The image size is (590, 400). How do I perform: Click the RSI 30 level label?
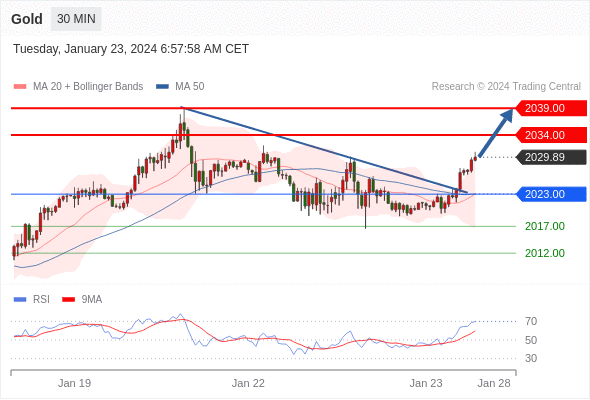point(531,358)
